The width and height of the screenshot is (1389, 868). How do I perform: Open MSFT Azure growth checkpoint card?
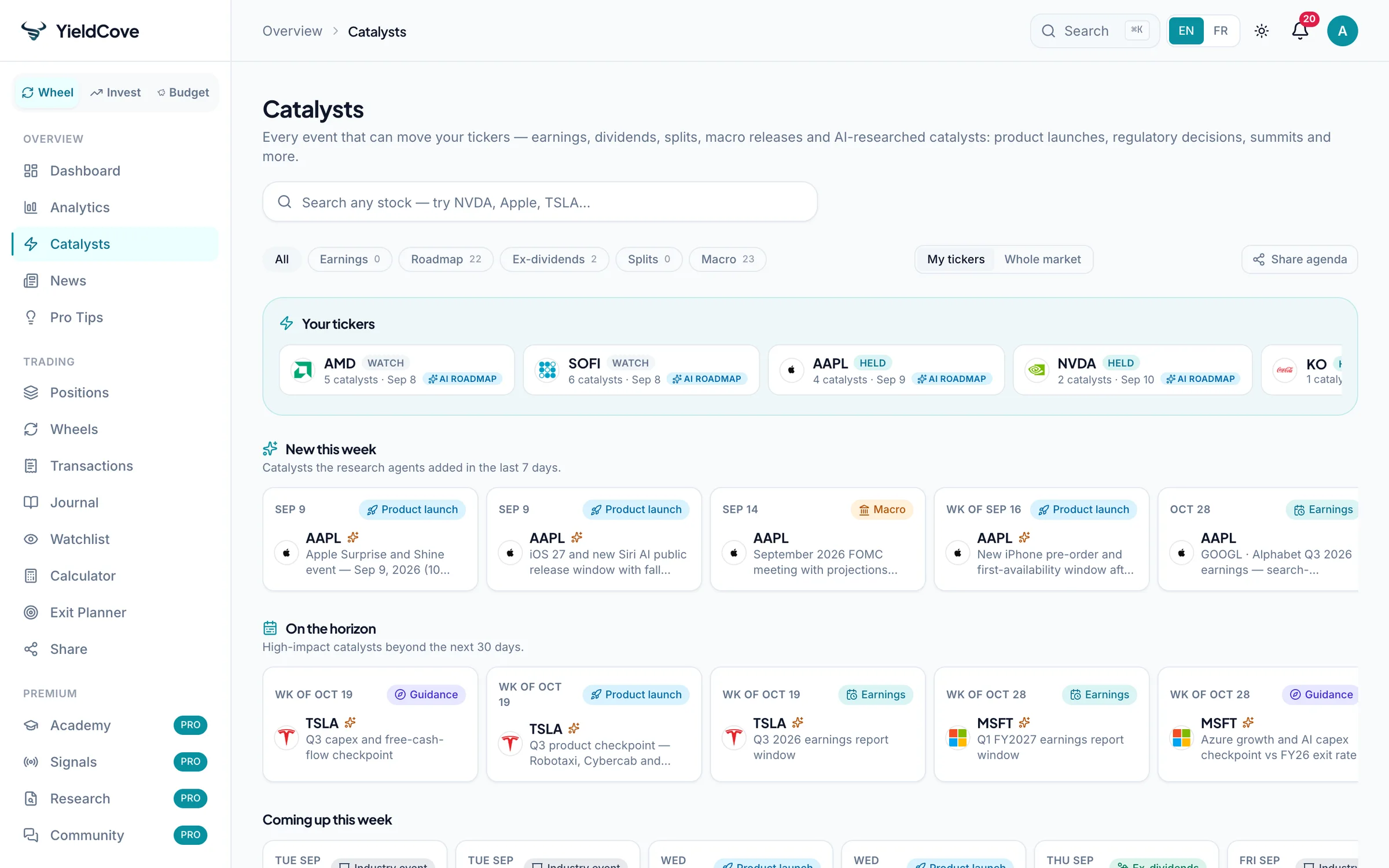point(1258,724)
